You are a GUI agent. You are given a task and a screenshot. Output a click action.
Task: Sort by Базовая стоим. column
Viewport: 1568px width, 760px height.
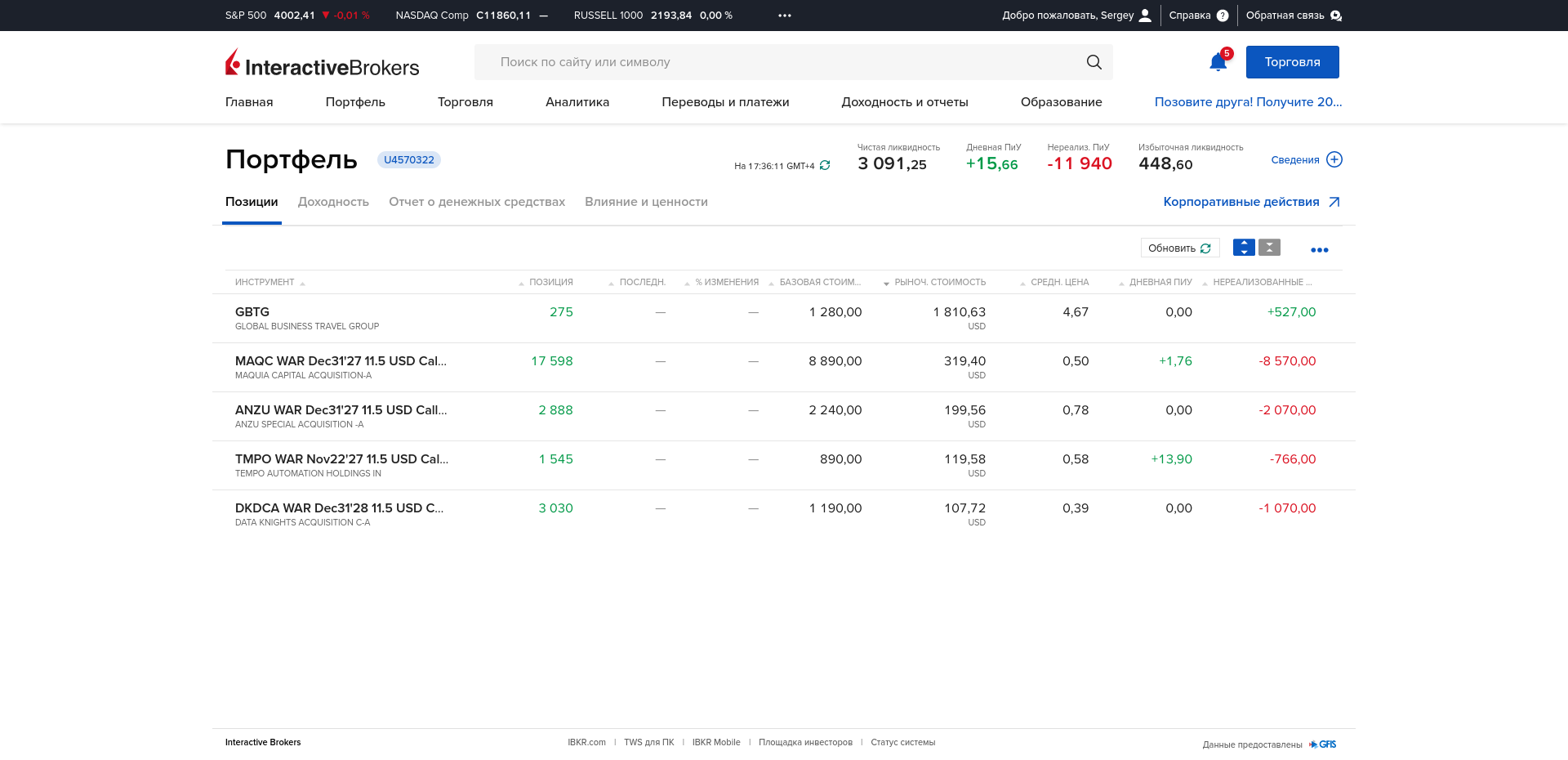(820, 282)
